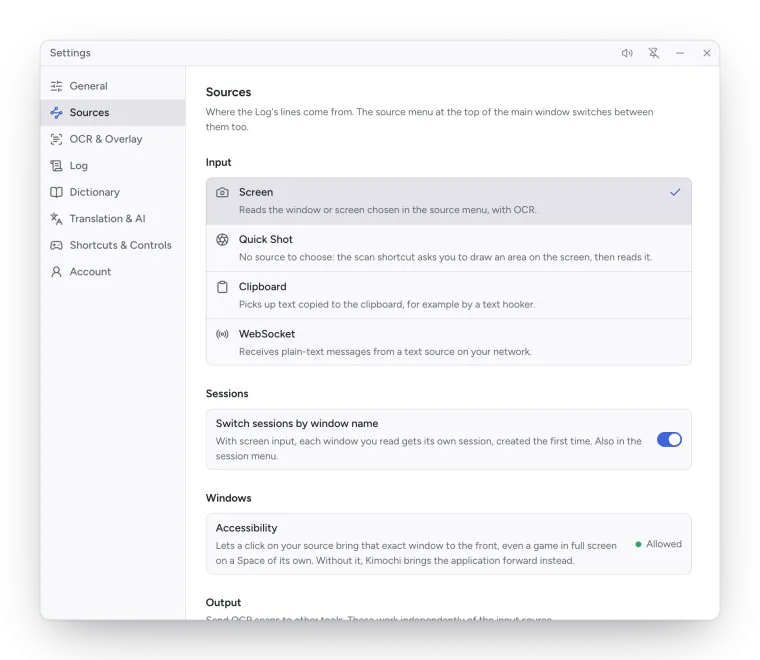The height and width of the screenshot is (660, 760).
Task: Click 'Picks up text copied to the clipboard' text
Action: 387,304
